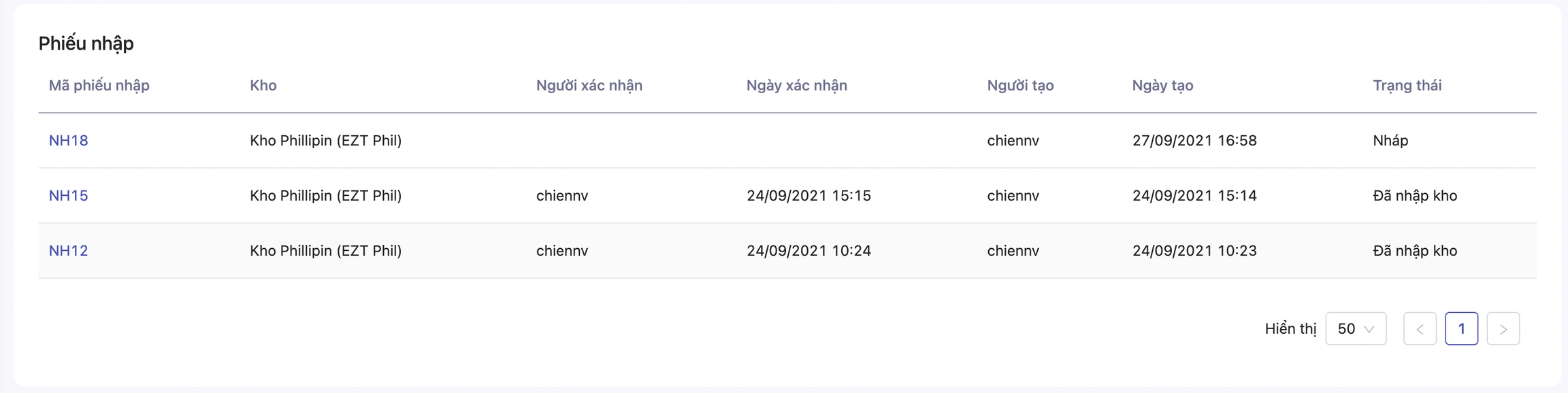This screenshot has width=1568, height=393.
Task: Click the Người tạo column header
Action: [1020, 86]
